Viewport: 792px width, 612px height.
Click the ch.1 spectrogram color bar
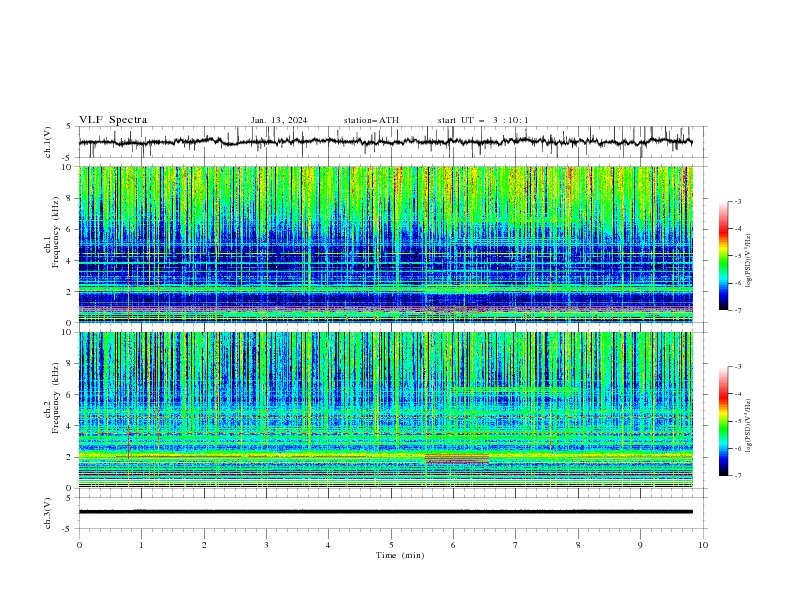click(x=724, y=256)
